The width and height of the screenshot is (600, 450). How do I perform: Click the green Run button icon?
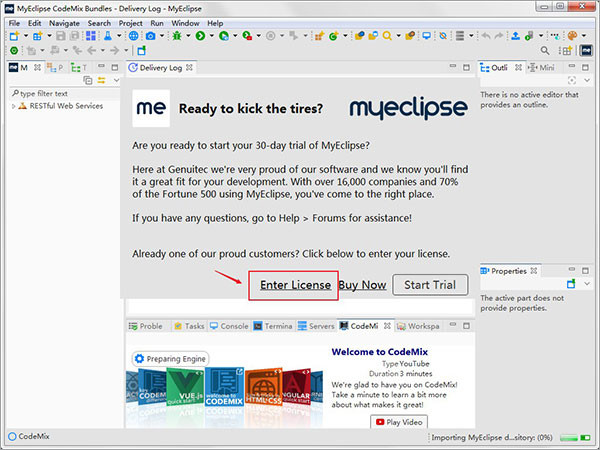coord(200,36)
